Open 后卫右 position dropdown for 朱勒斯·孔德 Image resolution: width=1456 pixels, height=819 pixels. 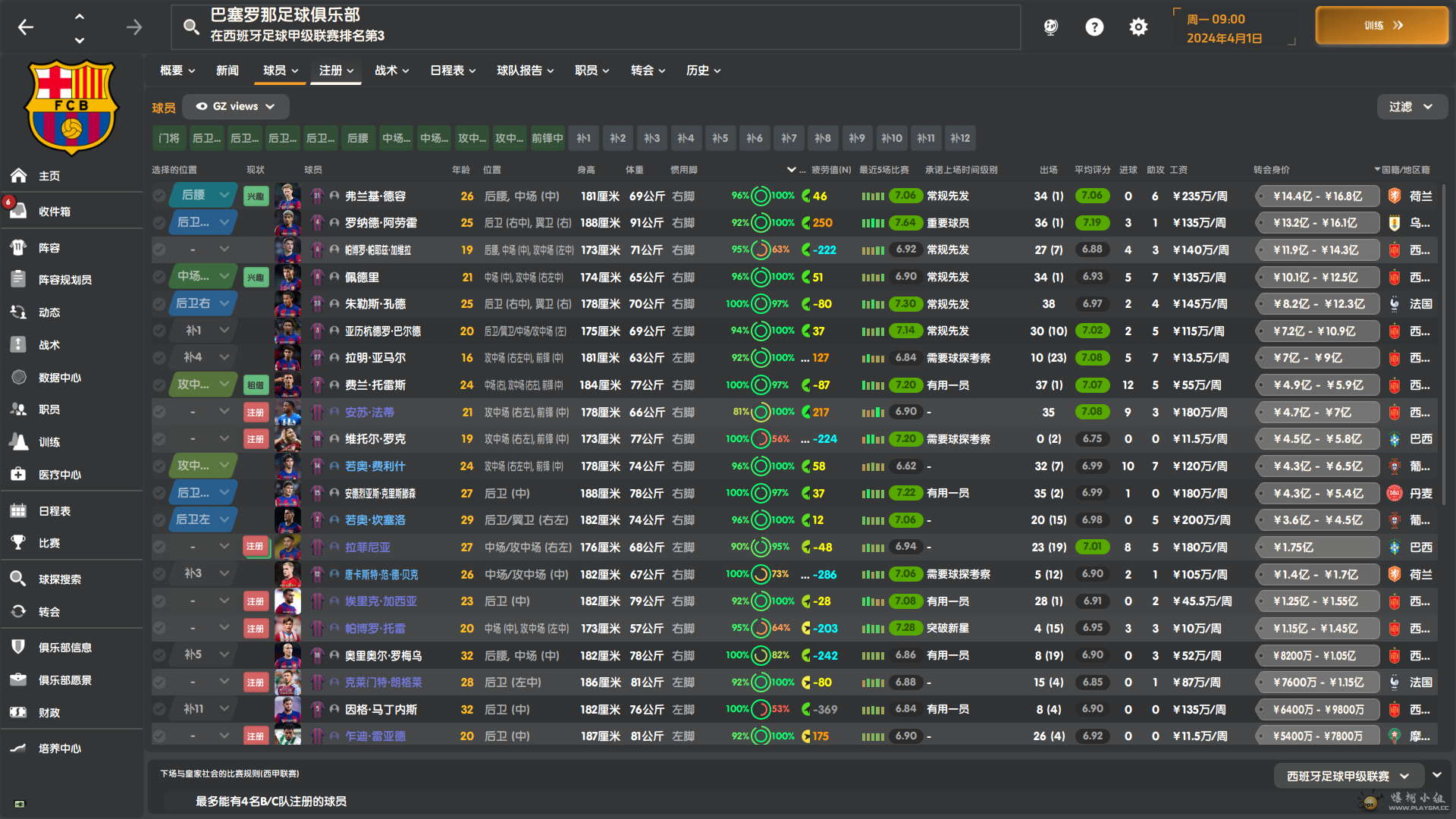[204, 303]
